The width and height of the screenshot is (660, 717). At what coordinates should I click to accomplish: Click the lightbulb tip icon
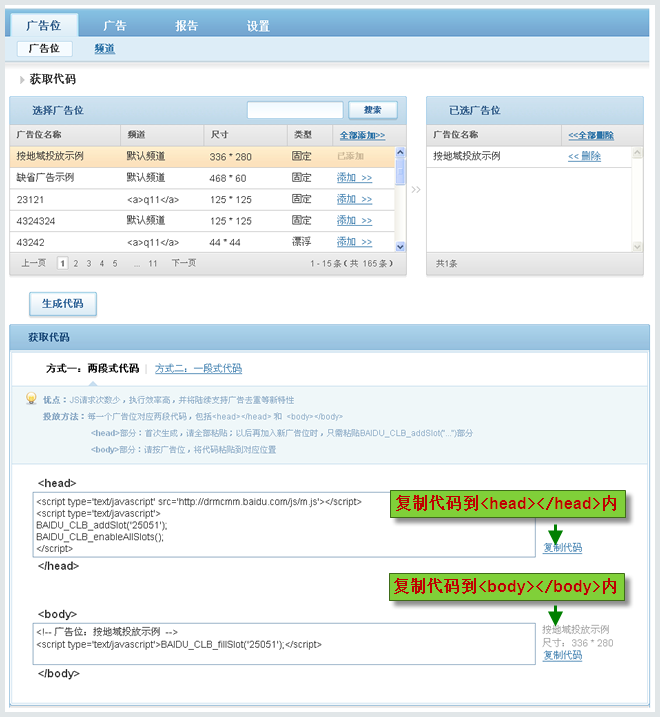point(31,398)
